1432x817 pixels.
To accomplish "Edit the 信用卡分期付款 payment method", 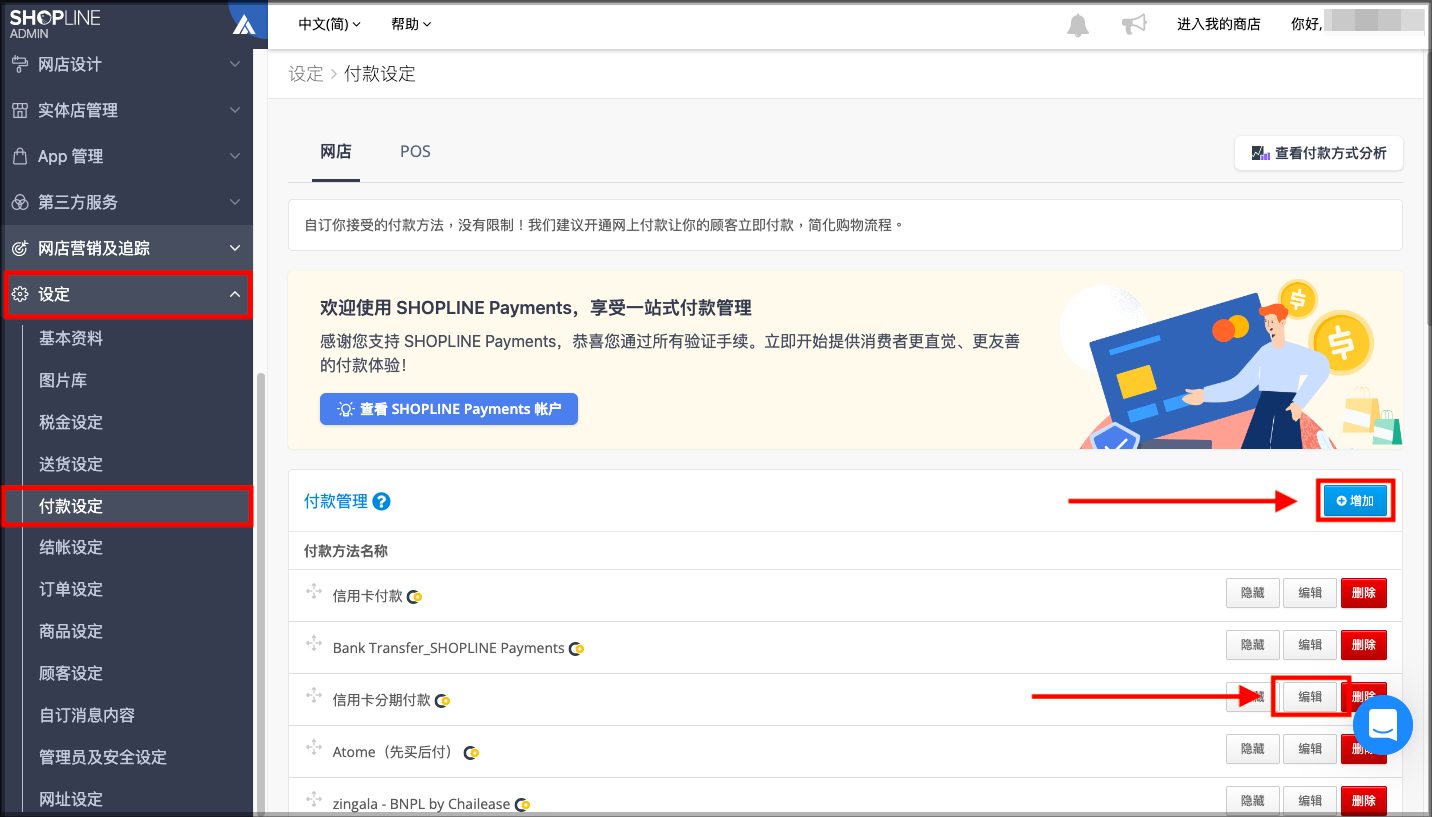I will tap(1310, 697).
